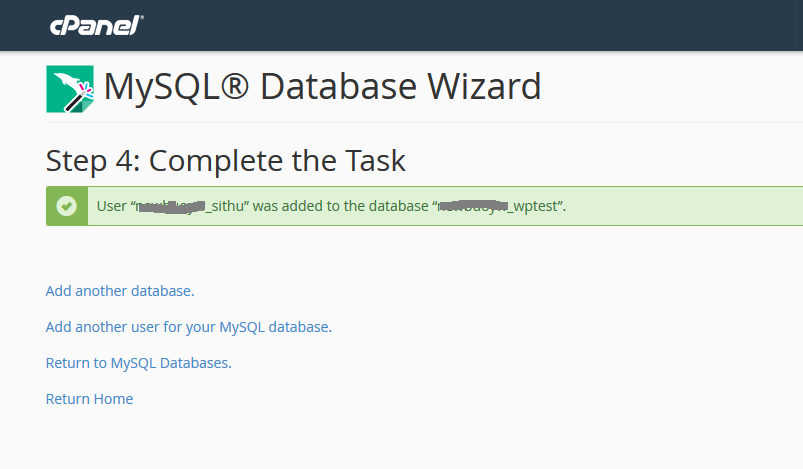Image resolution: width=803 pixels, height=469 pixels.
Task: Go back via Return Home link
Action: [89, 399]
